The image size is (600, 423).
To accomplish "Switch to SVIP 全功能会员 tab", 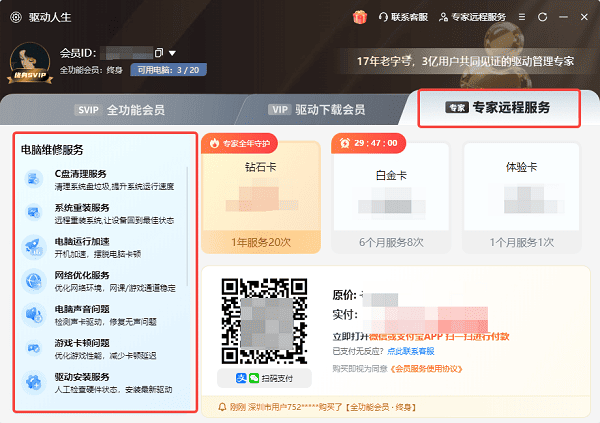I will [x=119, y=110].
